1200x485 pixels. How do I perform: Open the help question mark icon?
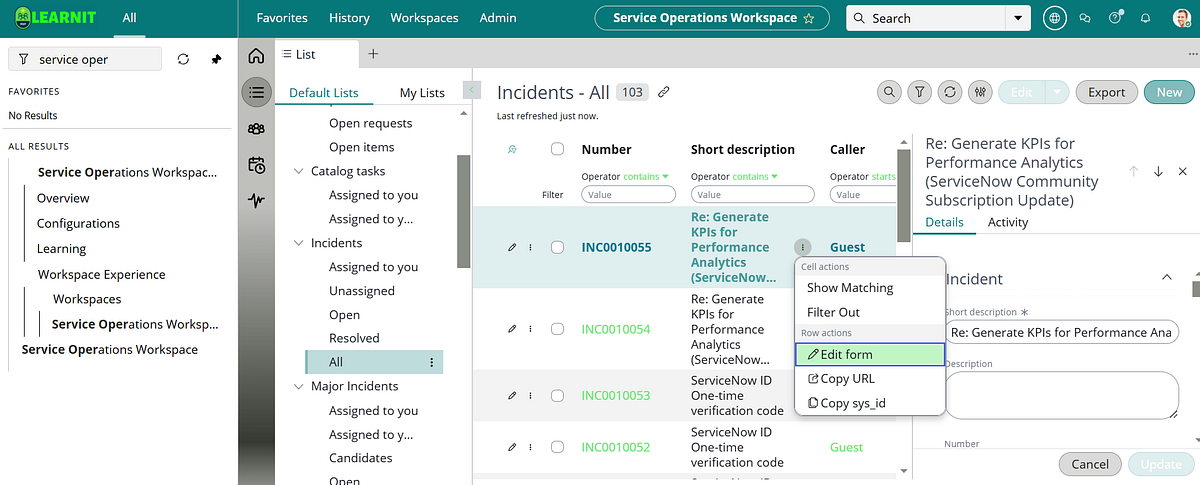pos(1115,18)
